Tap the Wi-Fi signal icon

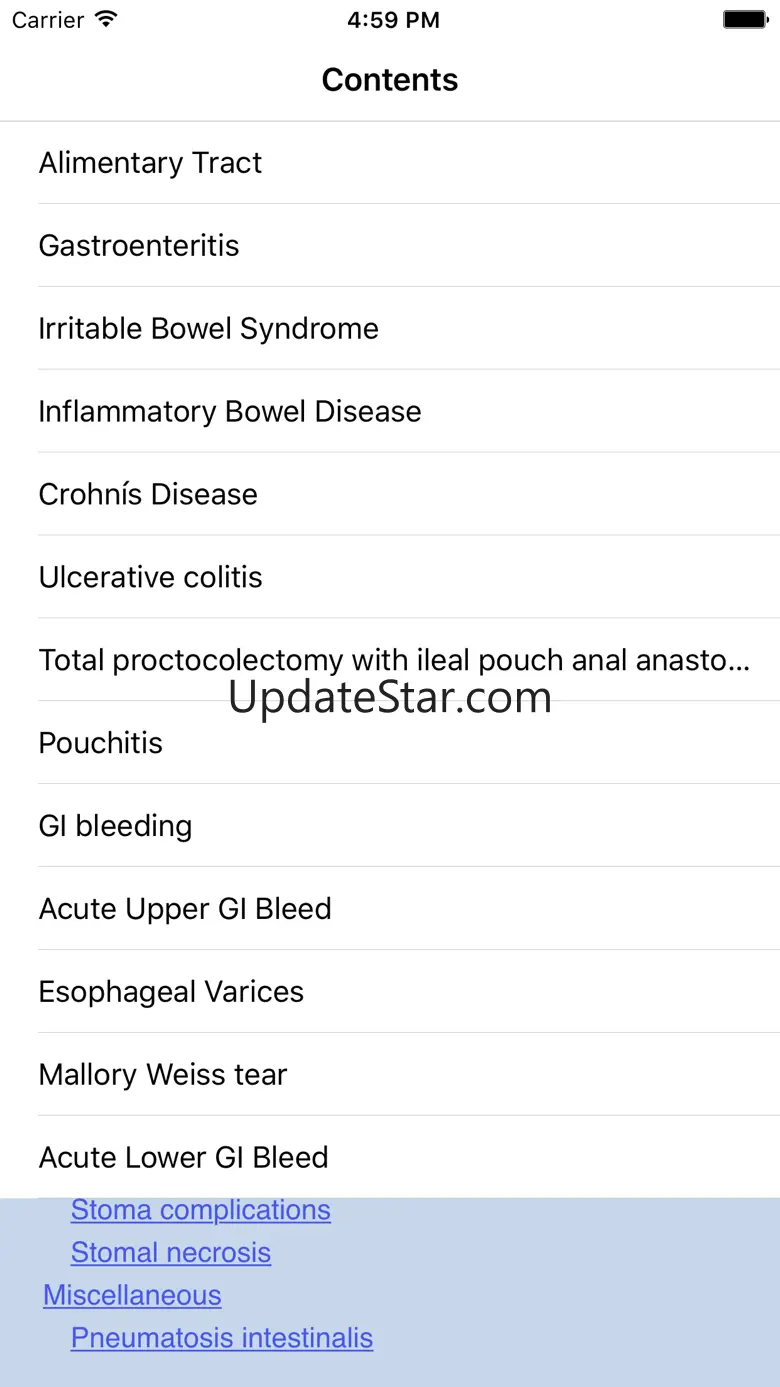[x=105, y=20]
